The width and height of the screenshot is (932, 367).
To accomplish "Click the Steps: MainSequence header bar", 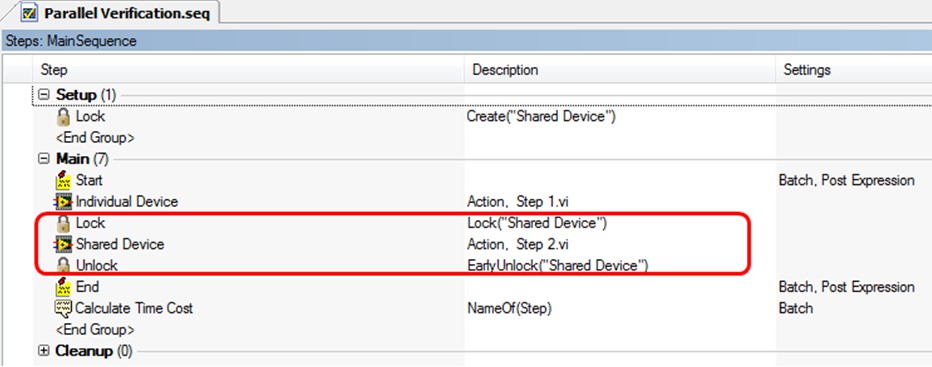I will (x=466, y=41).
